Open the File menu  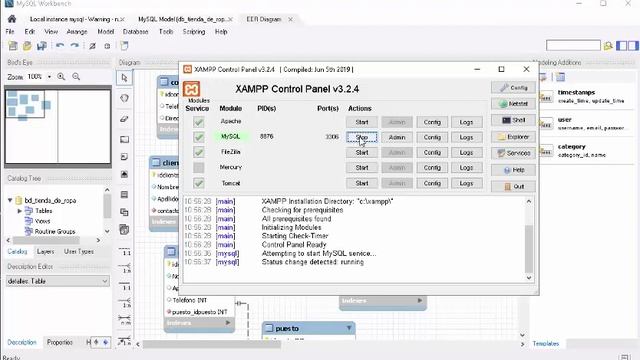coord(10,31)
